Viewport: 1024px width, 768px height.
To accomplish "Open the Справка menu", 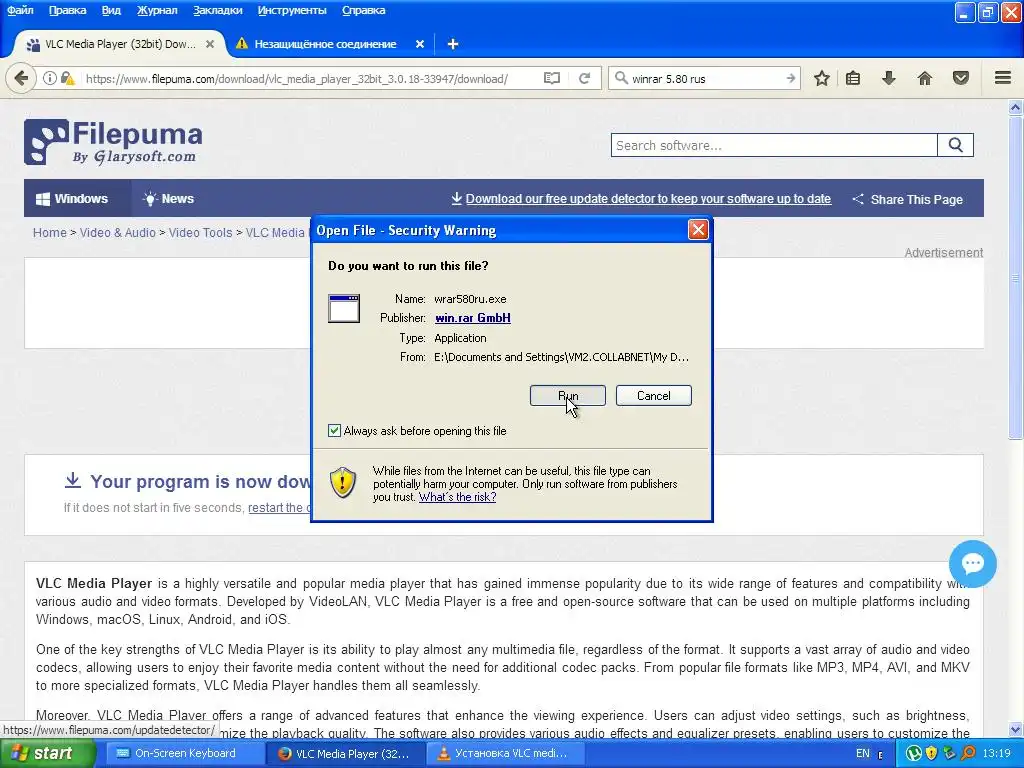I will point(363,10).
